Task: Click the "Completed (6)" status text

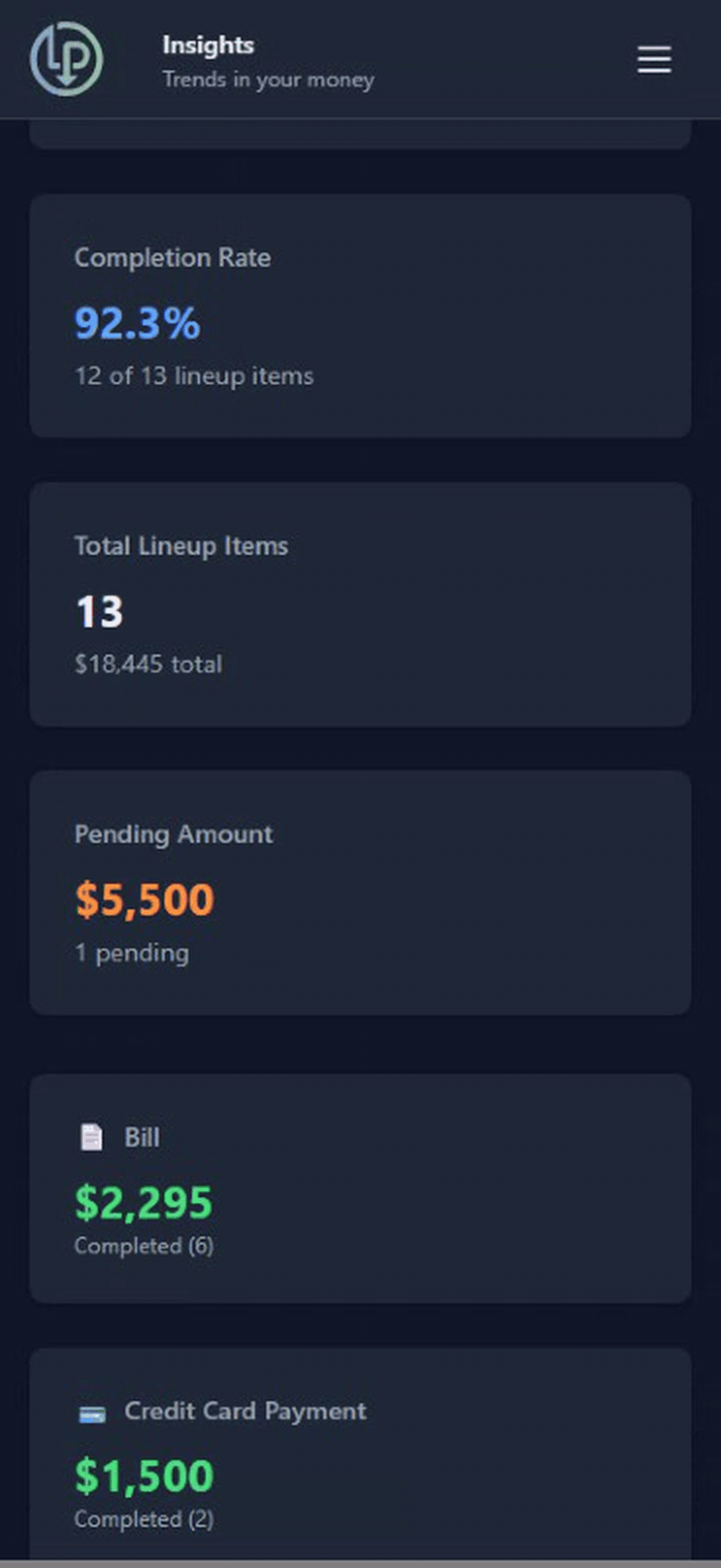Action: point(143,1246)
